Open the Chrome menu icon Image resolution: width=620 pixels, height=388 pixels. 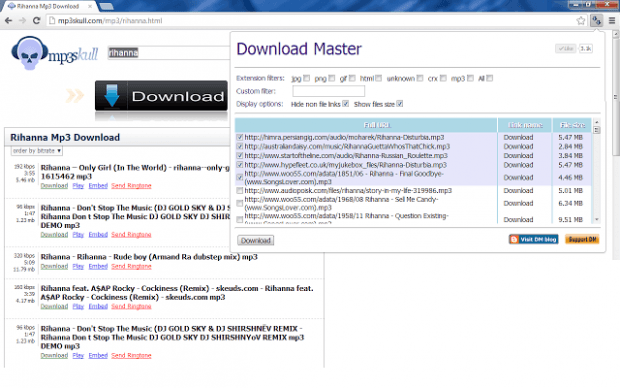click(x=612, y=21)
